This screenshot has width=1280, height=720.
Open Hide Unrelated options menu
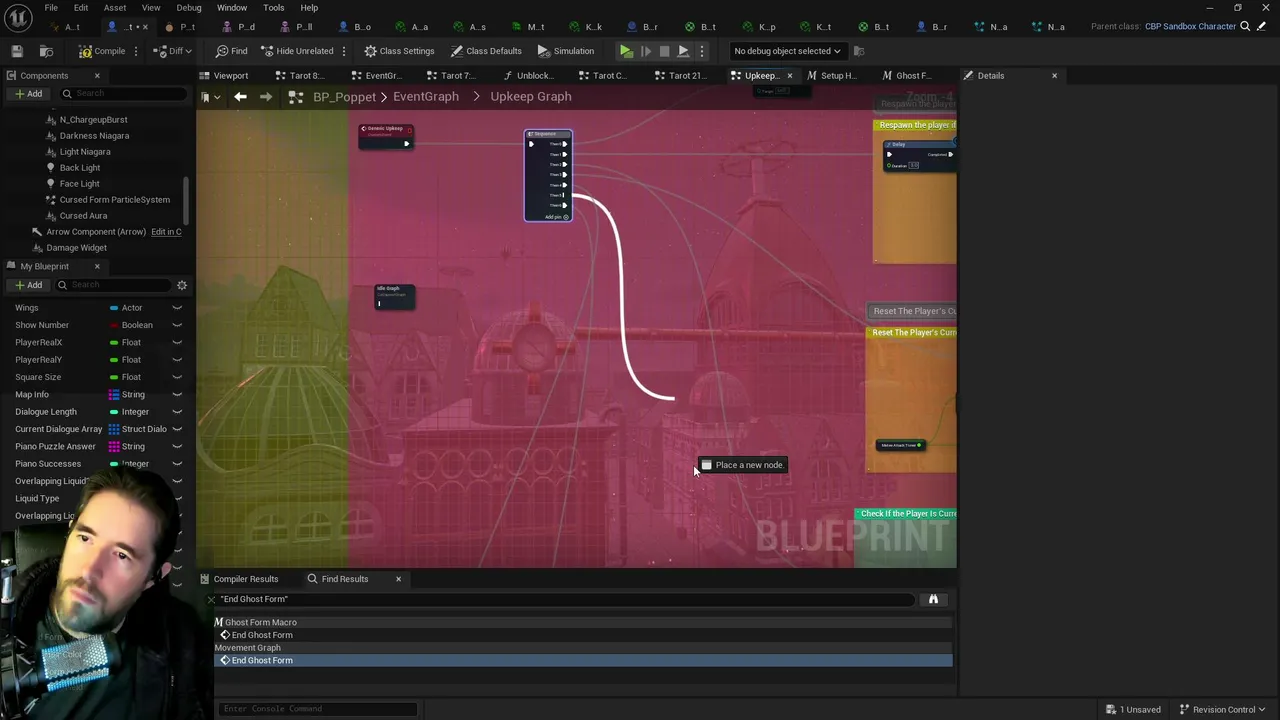(344, 51)
